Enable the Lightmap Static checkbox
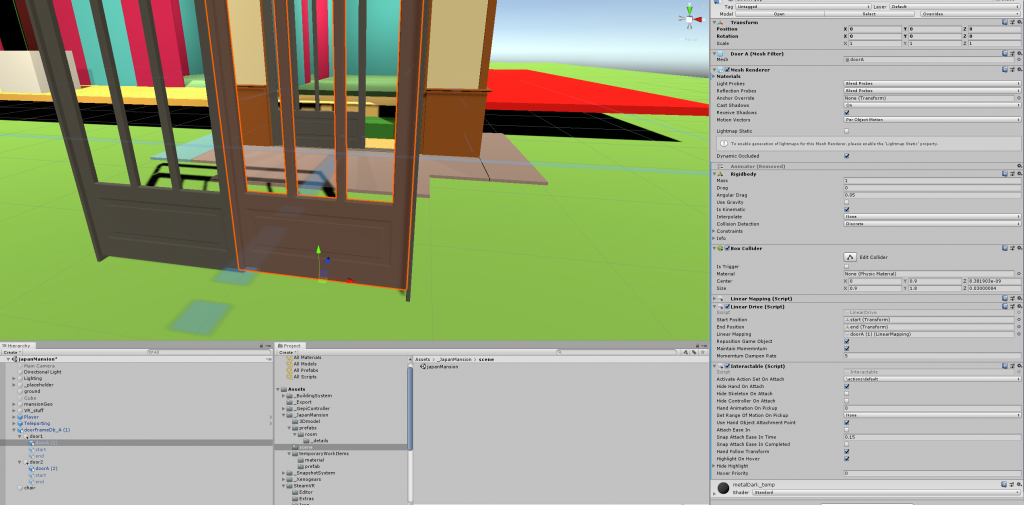The height and width of the screenshot is (505, 1024). [847, 131]
